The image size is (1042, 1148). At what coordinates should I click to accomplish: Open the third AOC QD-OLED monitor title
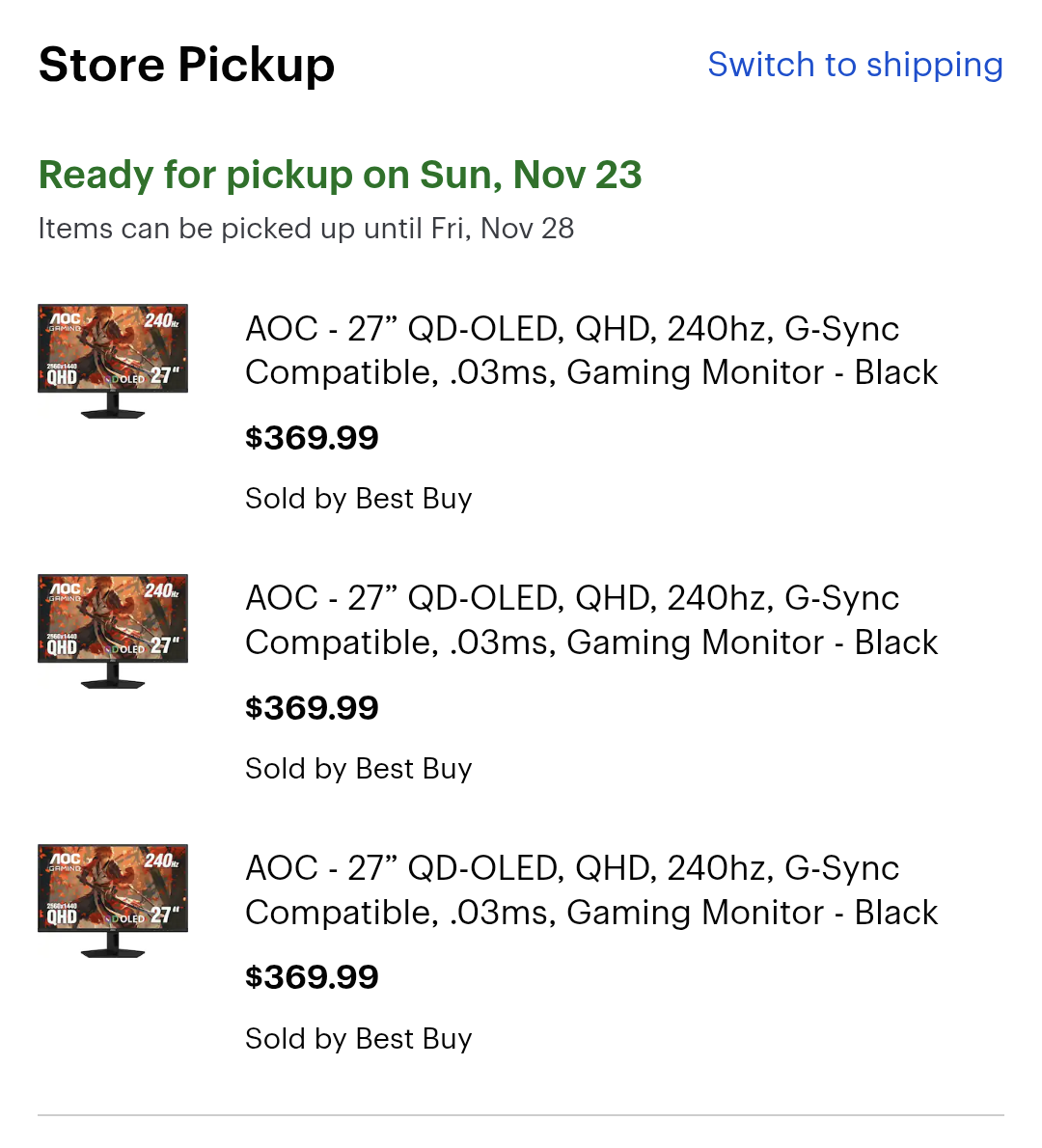point(590,890)
